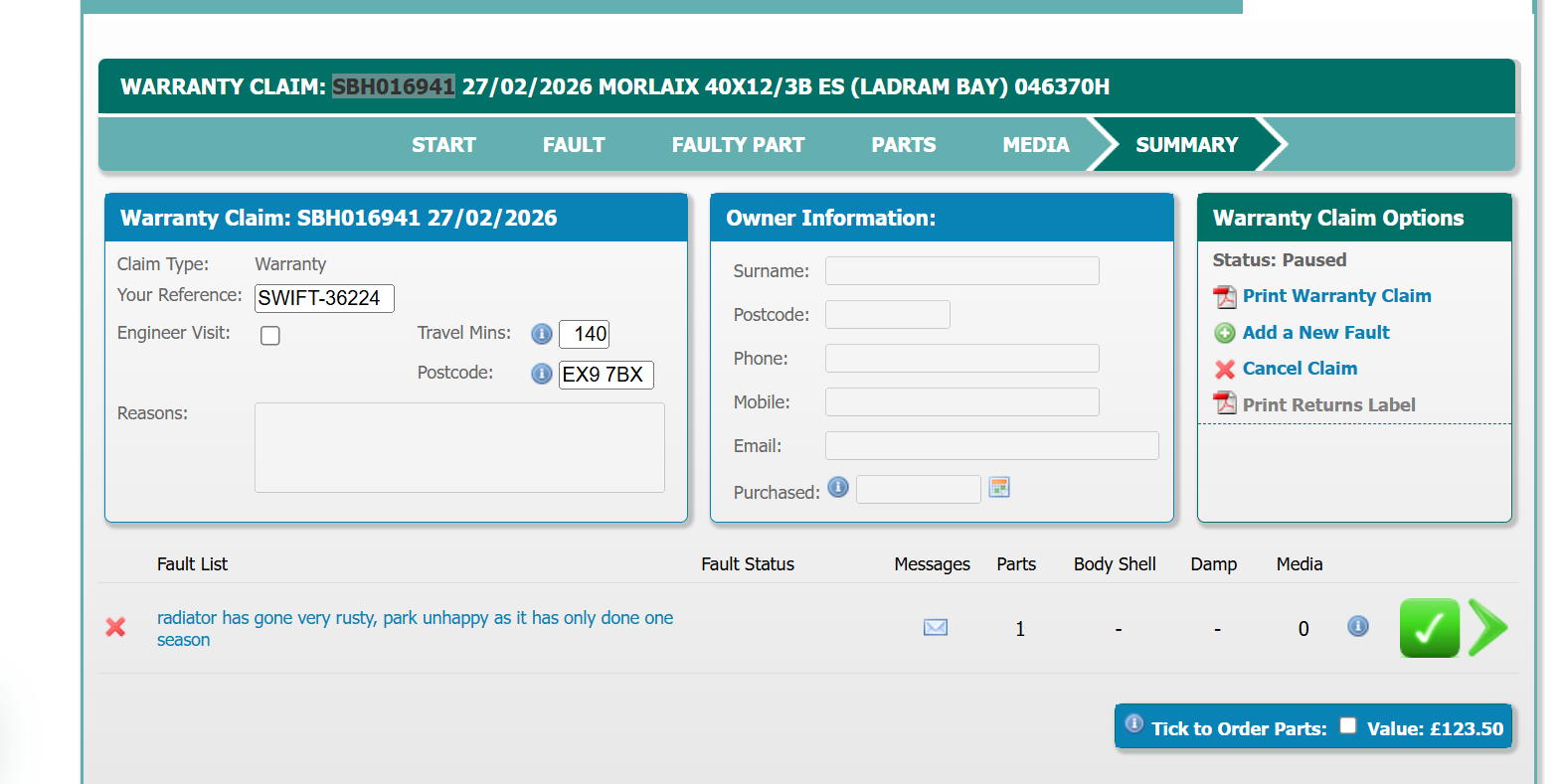Open the Purchased date calendar picker
The height and width of the screenshot is (784, 1564).
[x=999, y=487]
